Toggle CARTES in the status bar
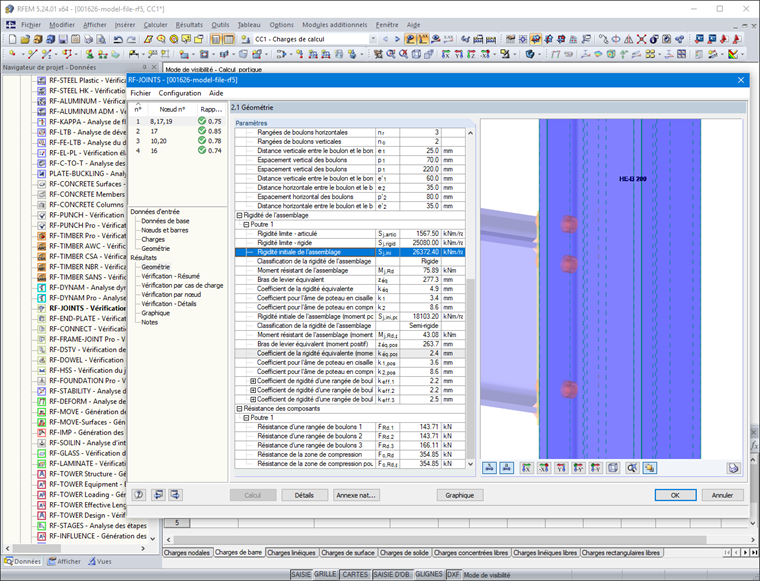Viewport: 760px width, 581px height. coord(355,574)
